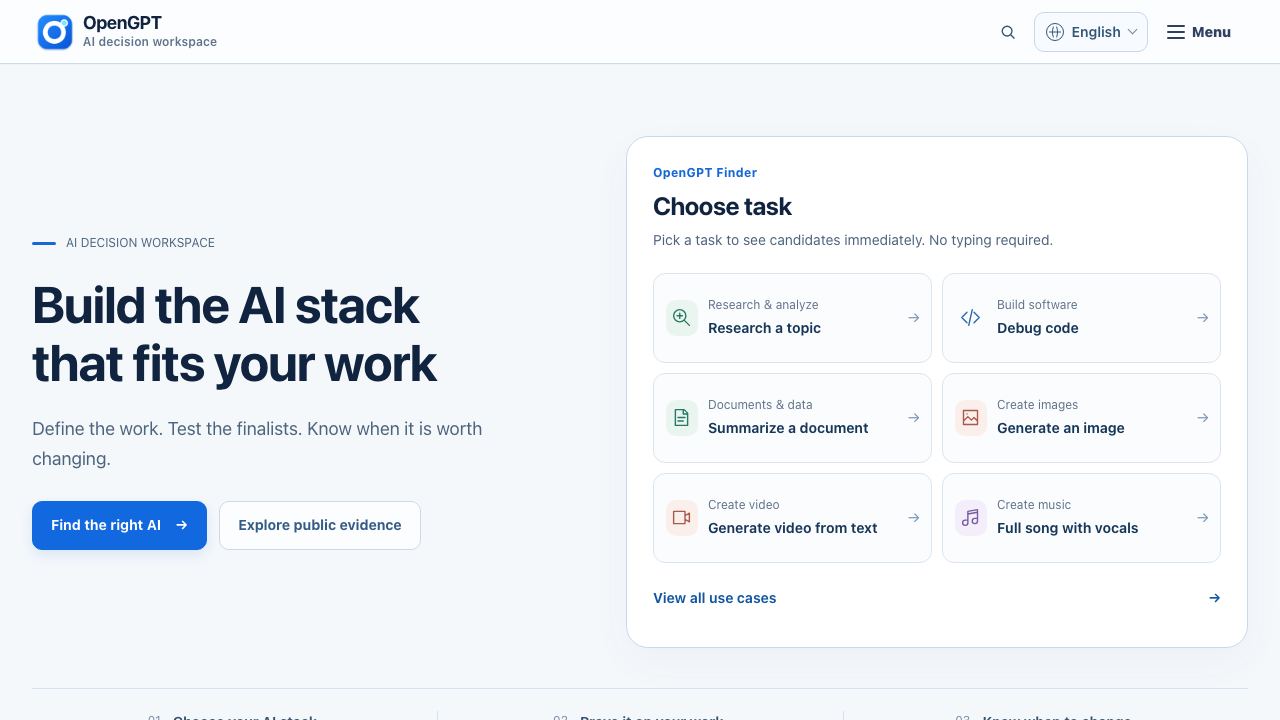Click the globe icon beside English
Image resolution: width=1280 pixels, height=720 pixels.
1054,32
